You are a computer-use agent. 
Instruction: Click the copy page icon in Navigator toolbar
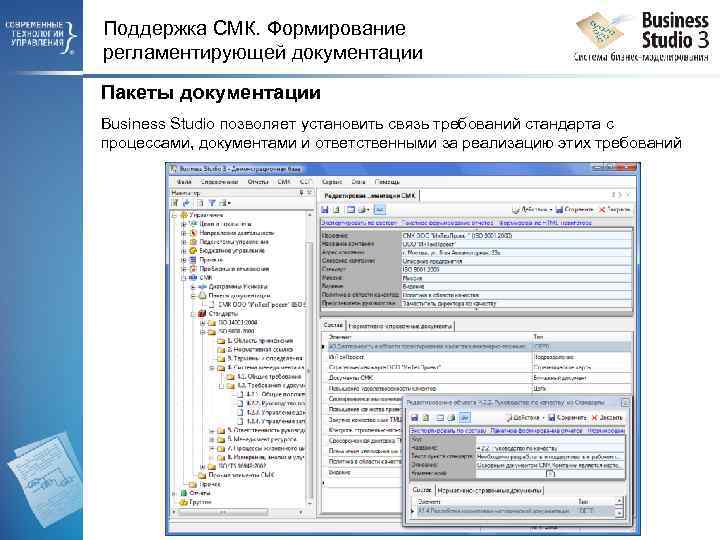[x=200, y=203]
